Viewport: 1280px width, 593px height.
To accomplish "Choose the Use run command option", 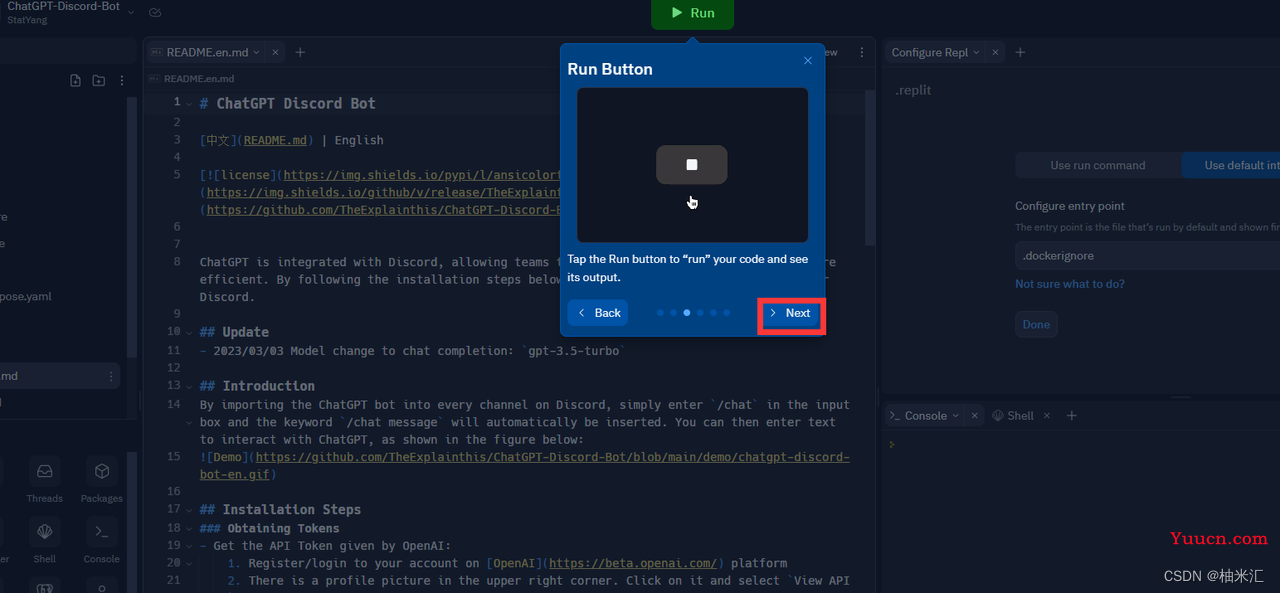I will (1098, 165).
